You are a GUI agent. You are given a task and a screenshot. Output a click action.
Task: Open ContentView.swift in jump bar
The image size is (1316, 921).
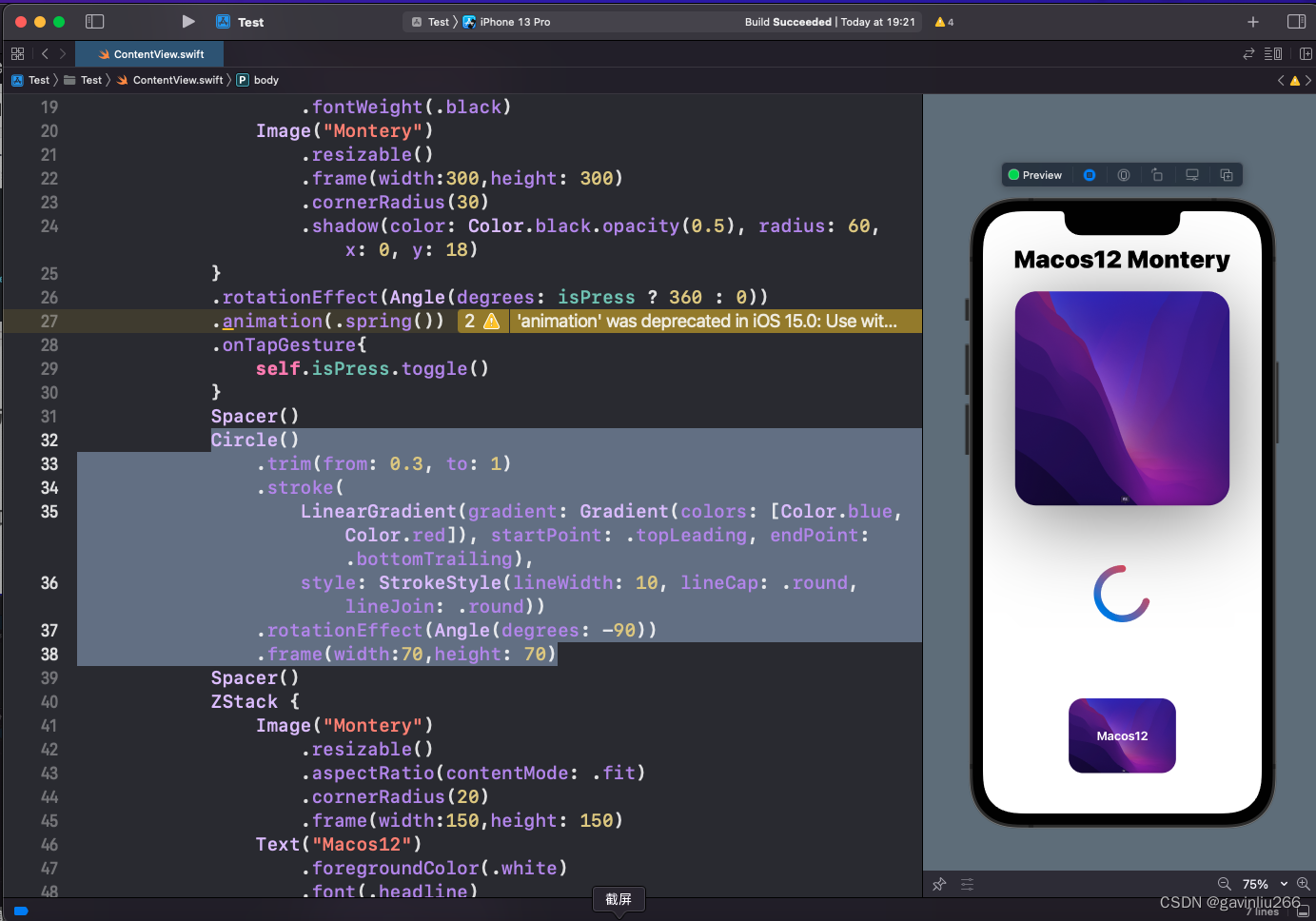(170, 80)
